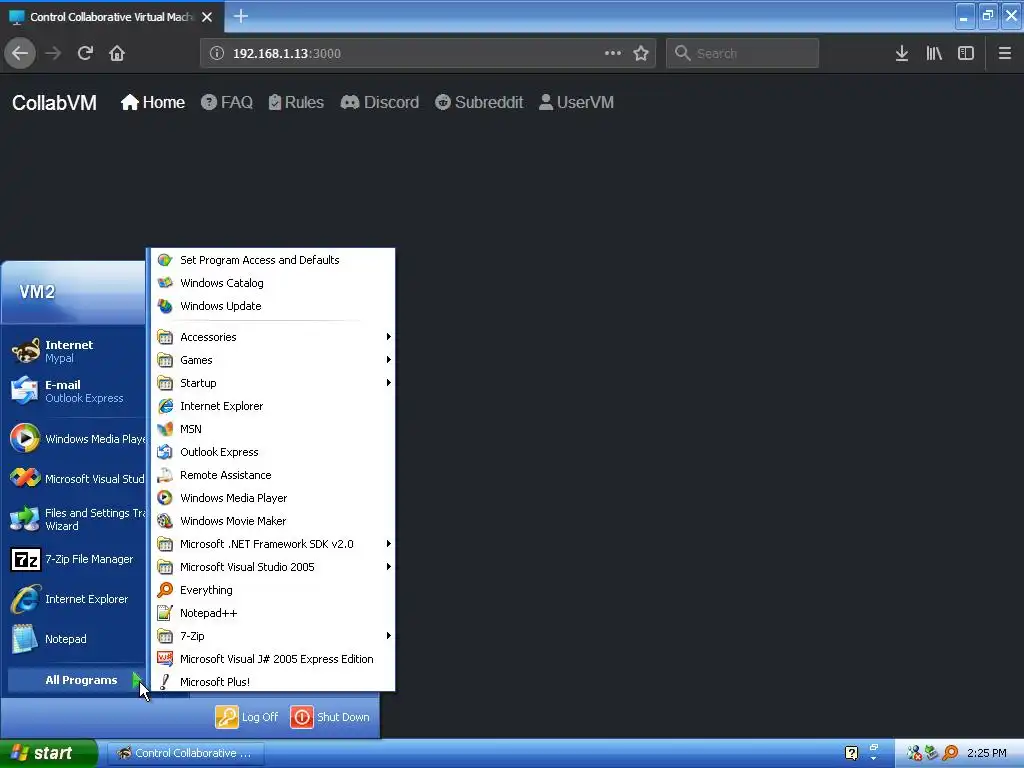Viewport: 1024px width, 768px height.
Task: Open the Rules page link
Action: 296,103
